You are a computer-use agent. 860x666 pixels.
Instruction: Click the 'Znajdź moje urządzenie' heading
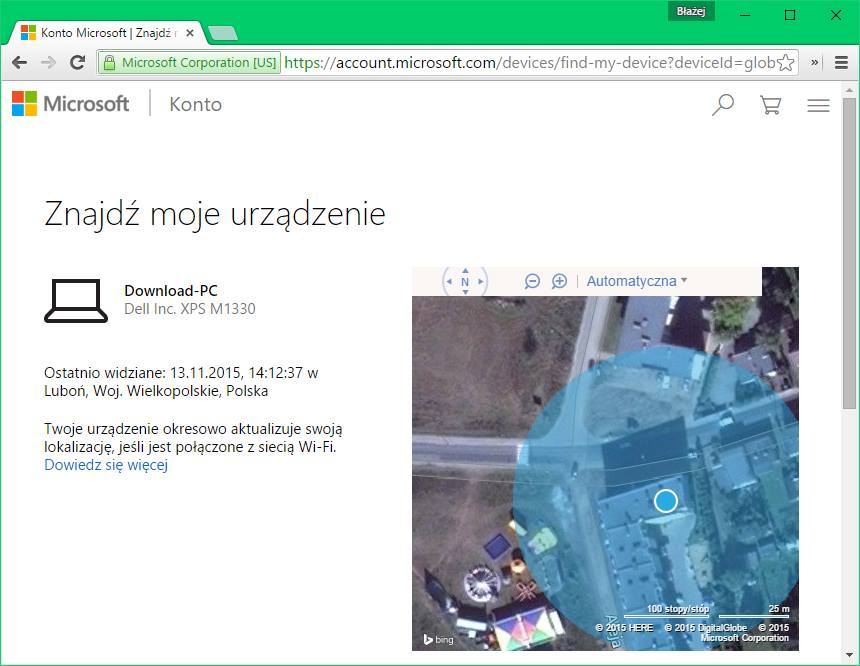point(214,214)
